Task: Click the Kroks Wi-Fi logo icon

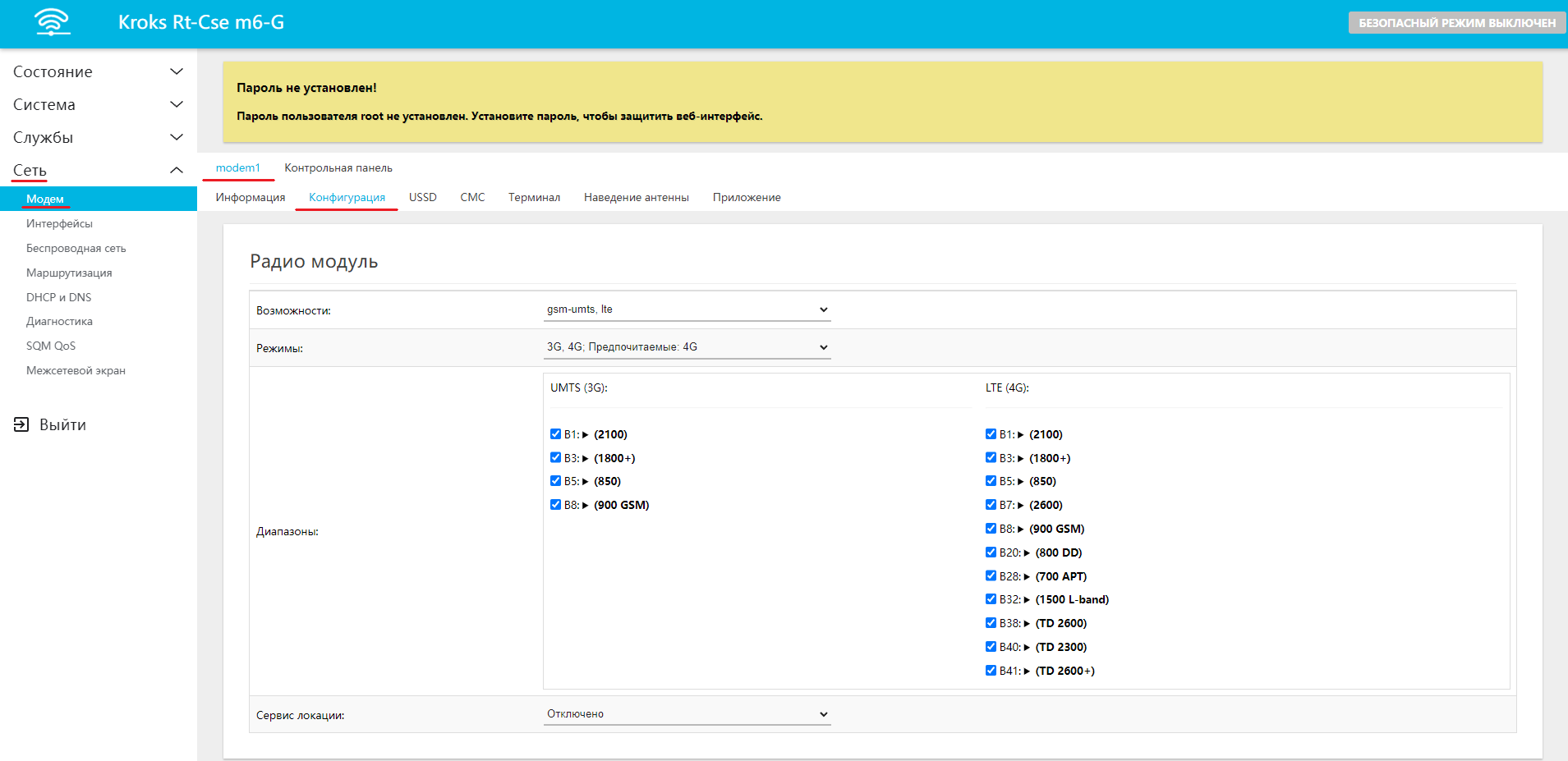Action: point(53,22)
